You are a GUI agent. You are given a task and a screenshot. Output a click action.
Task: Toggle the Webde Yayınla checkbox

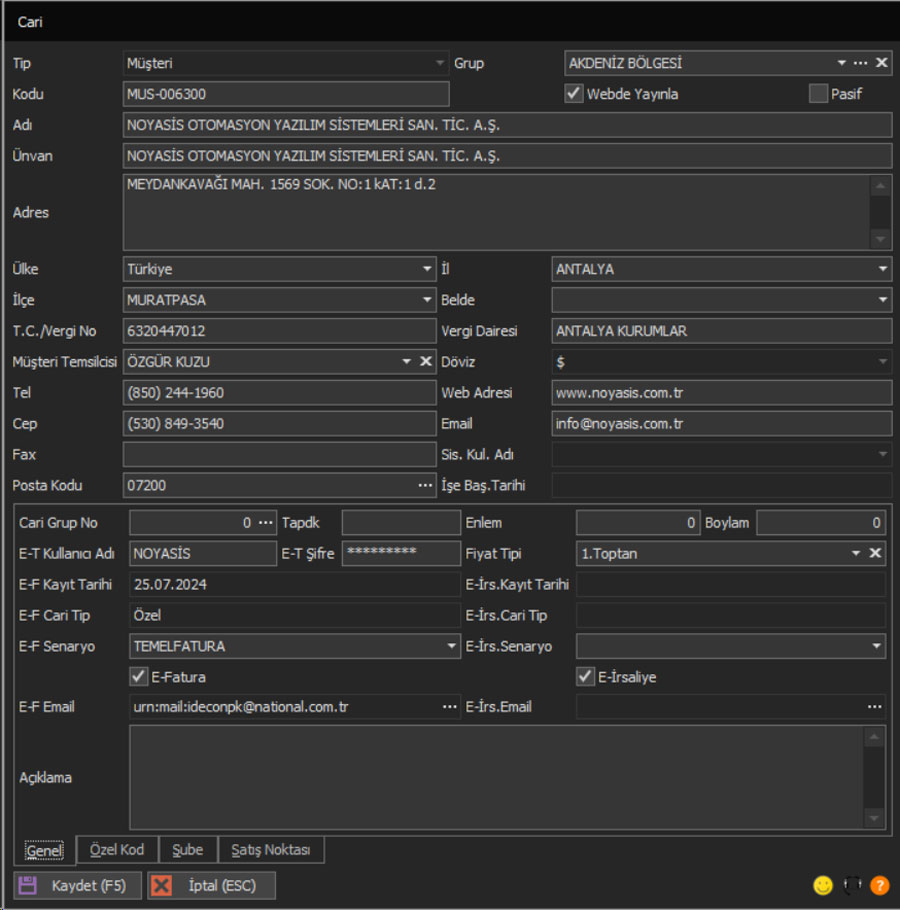click(x=574, y=93)
